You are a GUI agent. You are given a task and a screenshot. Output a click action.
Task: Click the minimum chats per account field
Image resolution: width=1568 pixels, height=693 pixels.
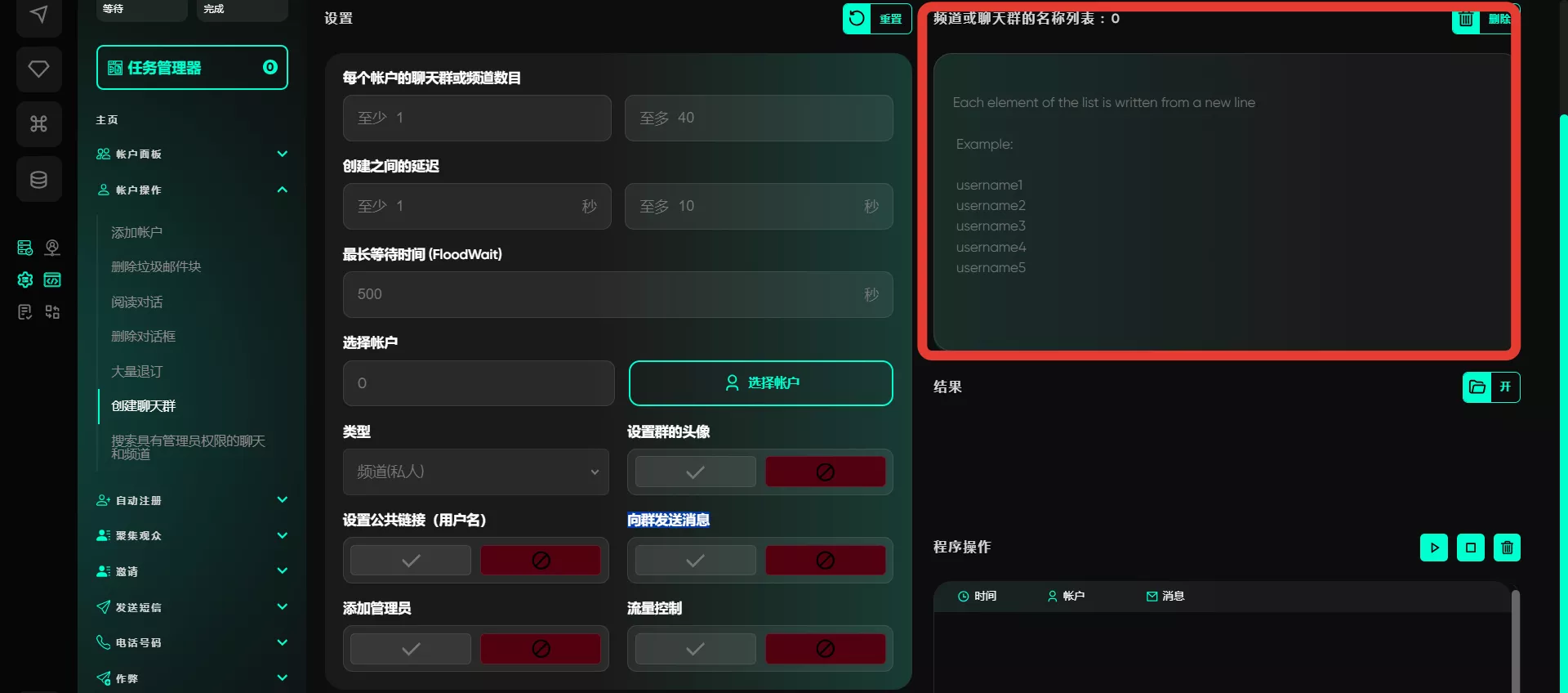[477, 118]
